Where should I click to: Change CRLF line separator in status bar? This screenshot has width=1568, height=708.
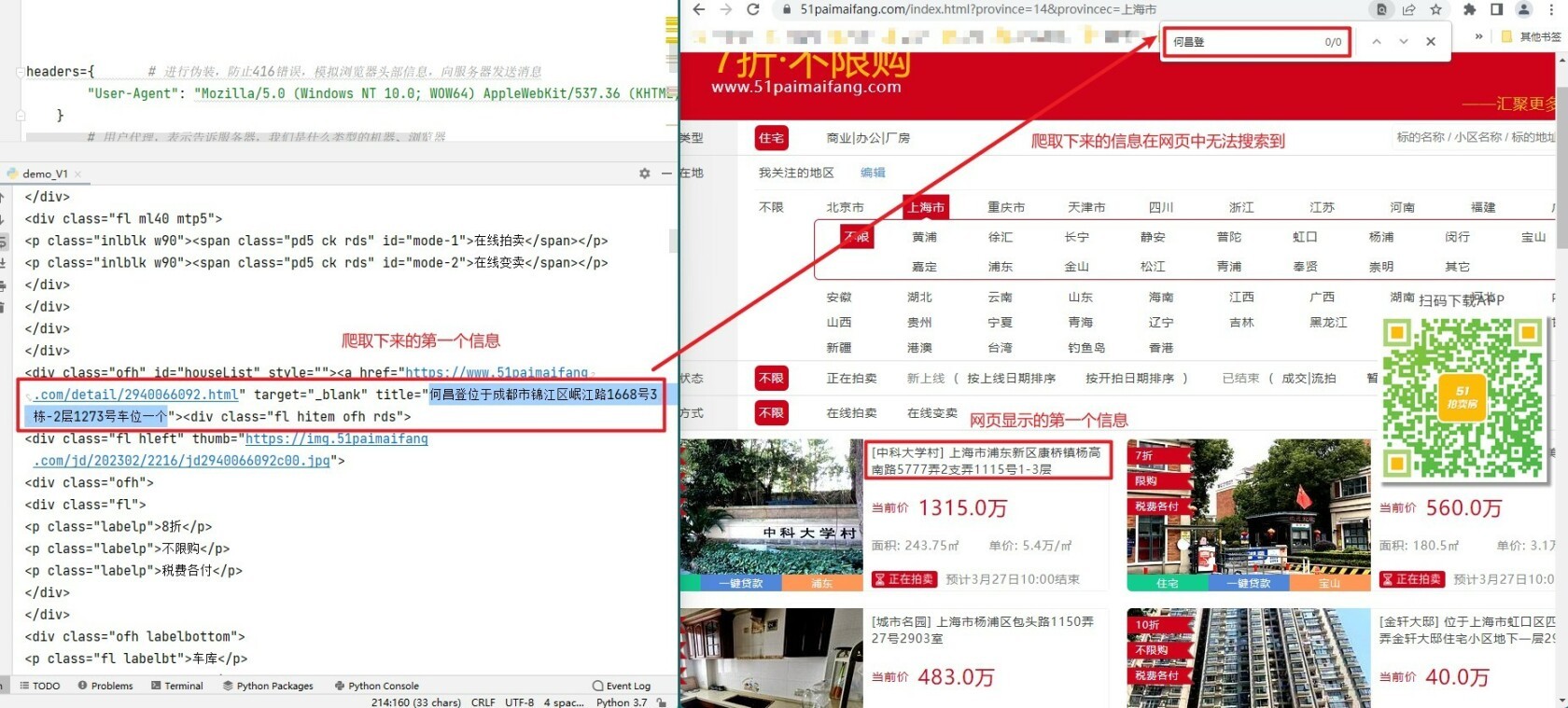(483, 702)
